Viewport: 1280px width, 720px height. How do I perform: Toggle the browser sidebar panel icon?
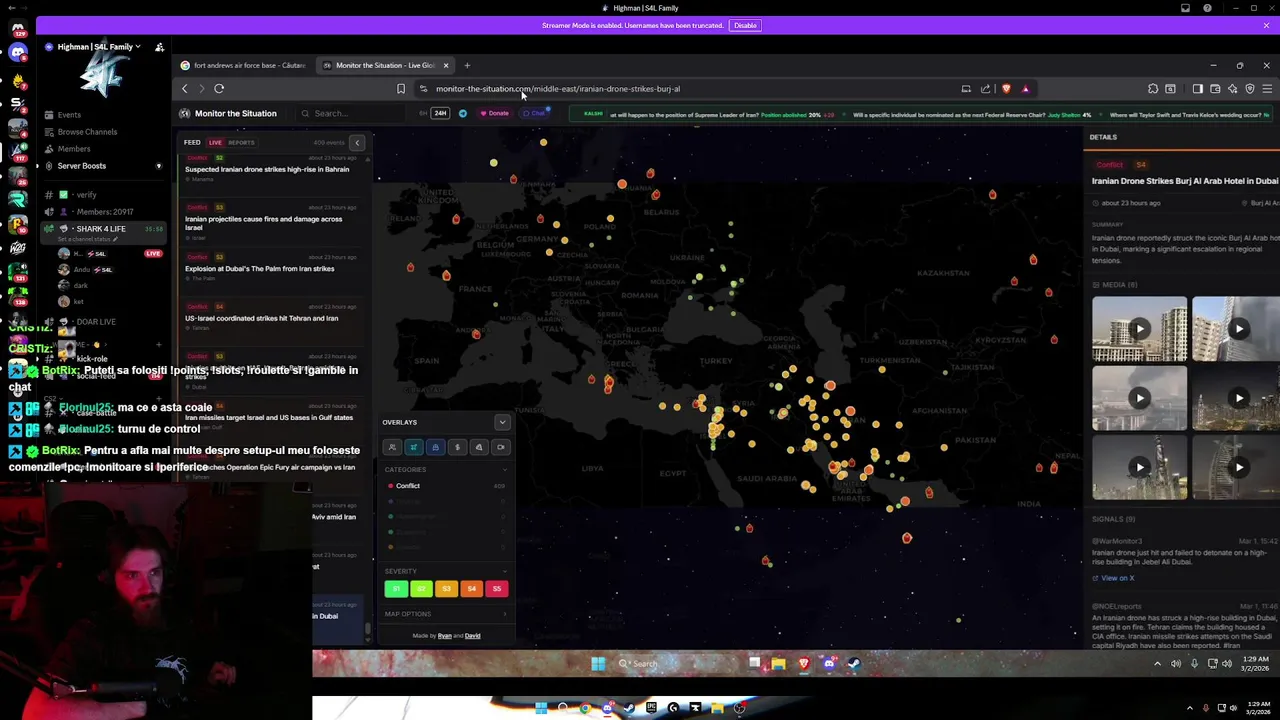point(1198,89)
